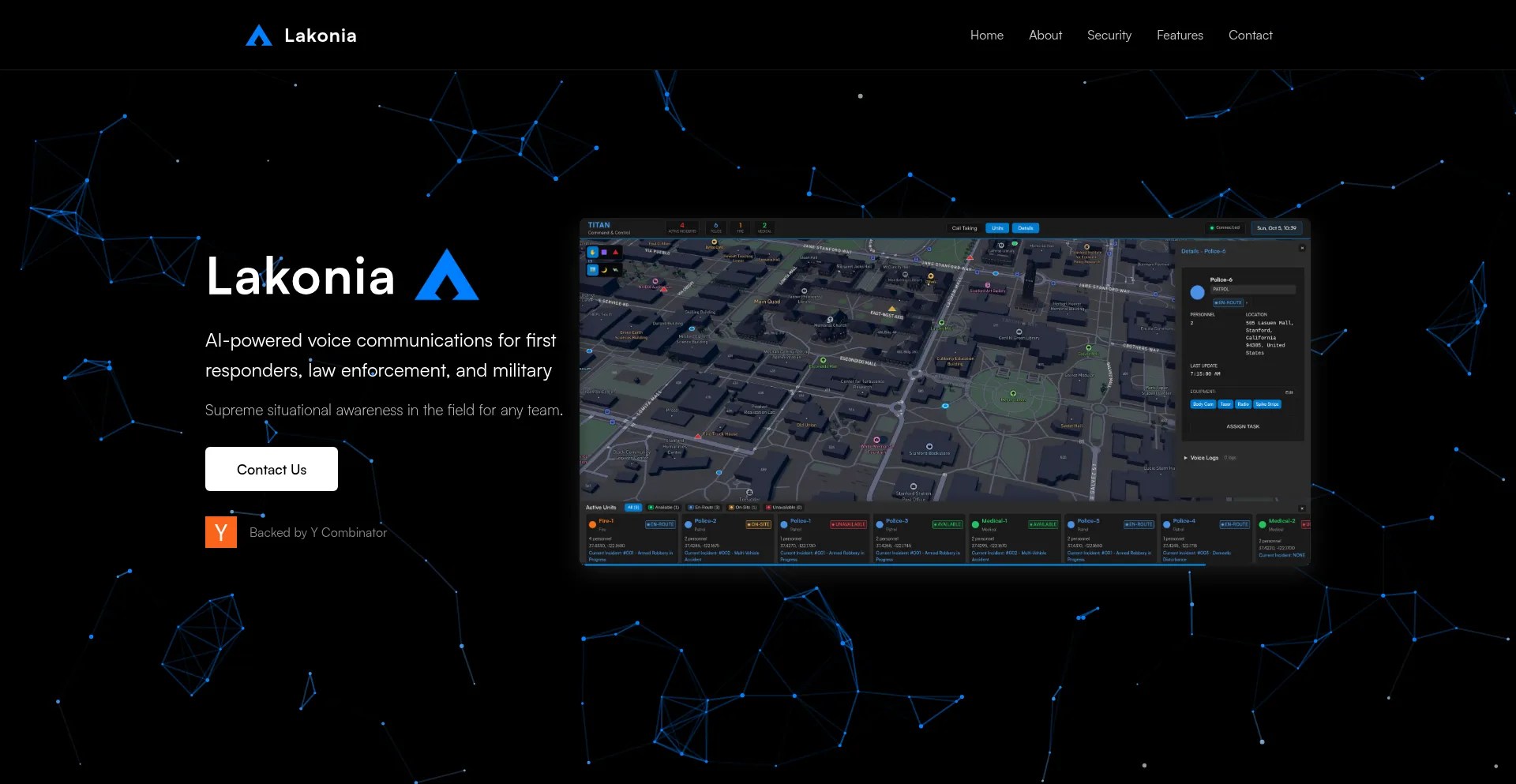
Task: Go to the Features page
Action: 1180,36
